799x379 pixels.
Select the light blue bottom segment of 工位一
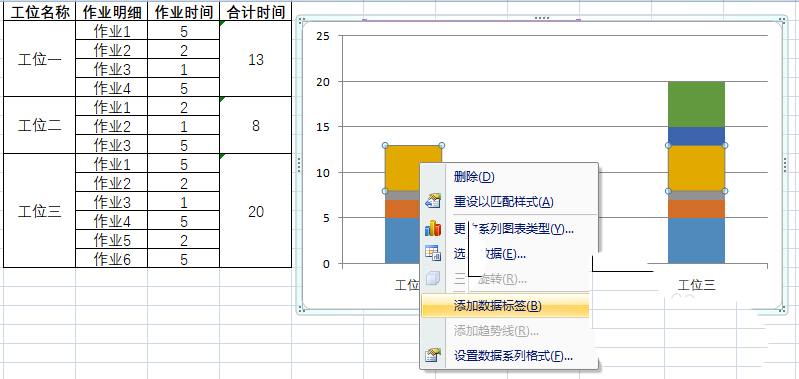point(402,240)
